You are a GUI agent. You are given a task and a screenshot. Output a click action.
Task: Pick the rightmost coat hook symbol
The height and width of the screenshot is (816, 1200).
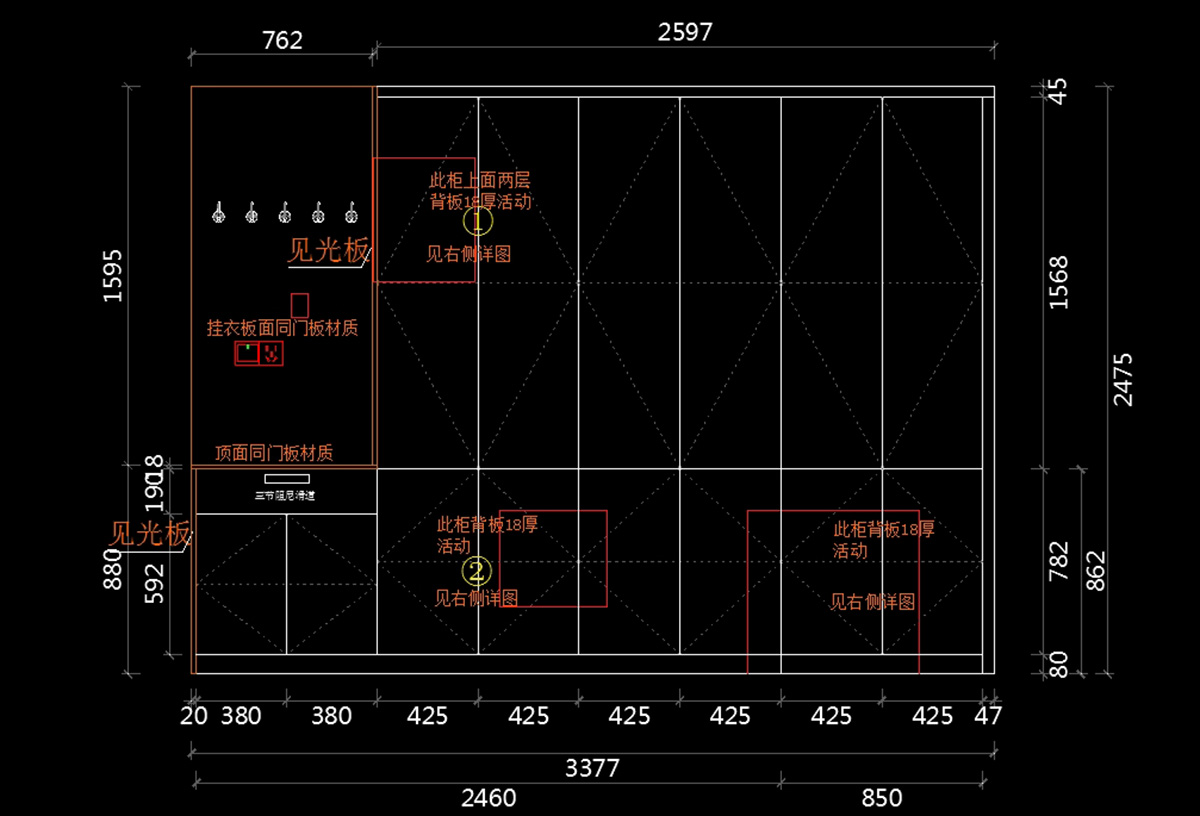tap(351, 212)
